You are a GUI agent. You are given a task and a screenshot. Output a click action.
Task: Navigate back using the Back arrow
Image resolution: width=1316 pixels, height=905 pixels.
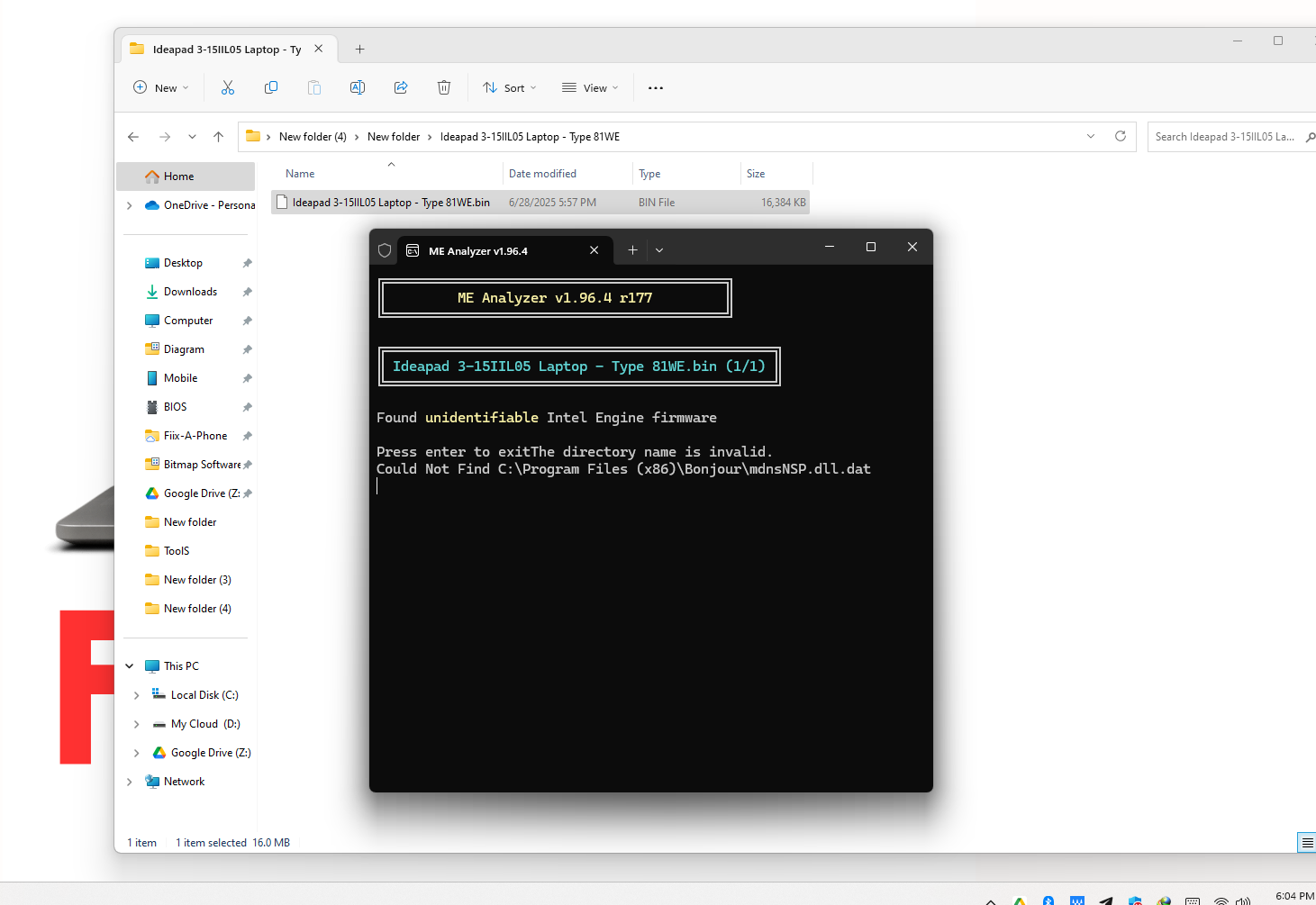(x=133, y=137)
